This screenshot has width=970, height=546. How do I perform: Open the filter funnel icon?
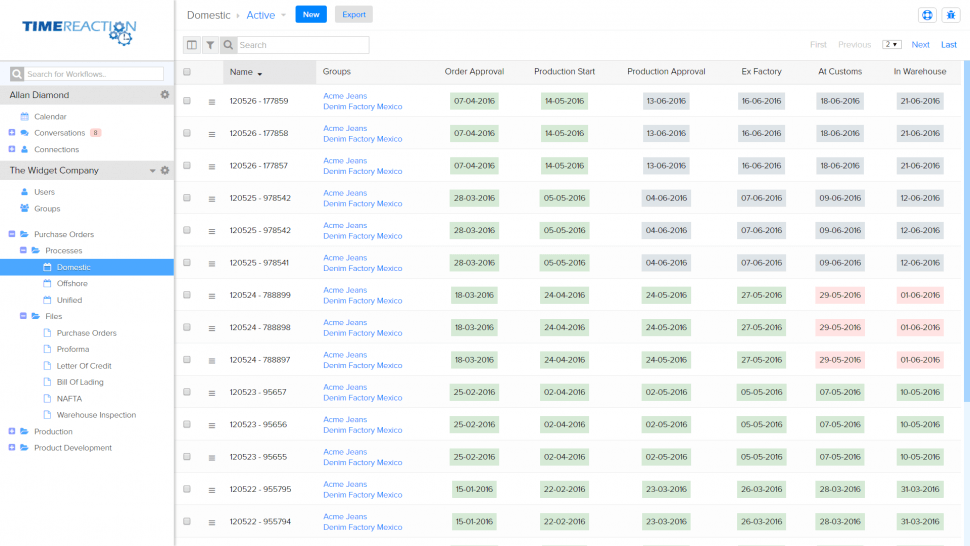(210, 45)
